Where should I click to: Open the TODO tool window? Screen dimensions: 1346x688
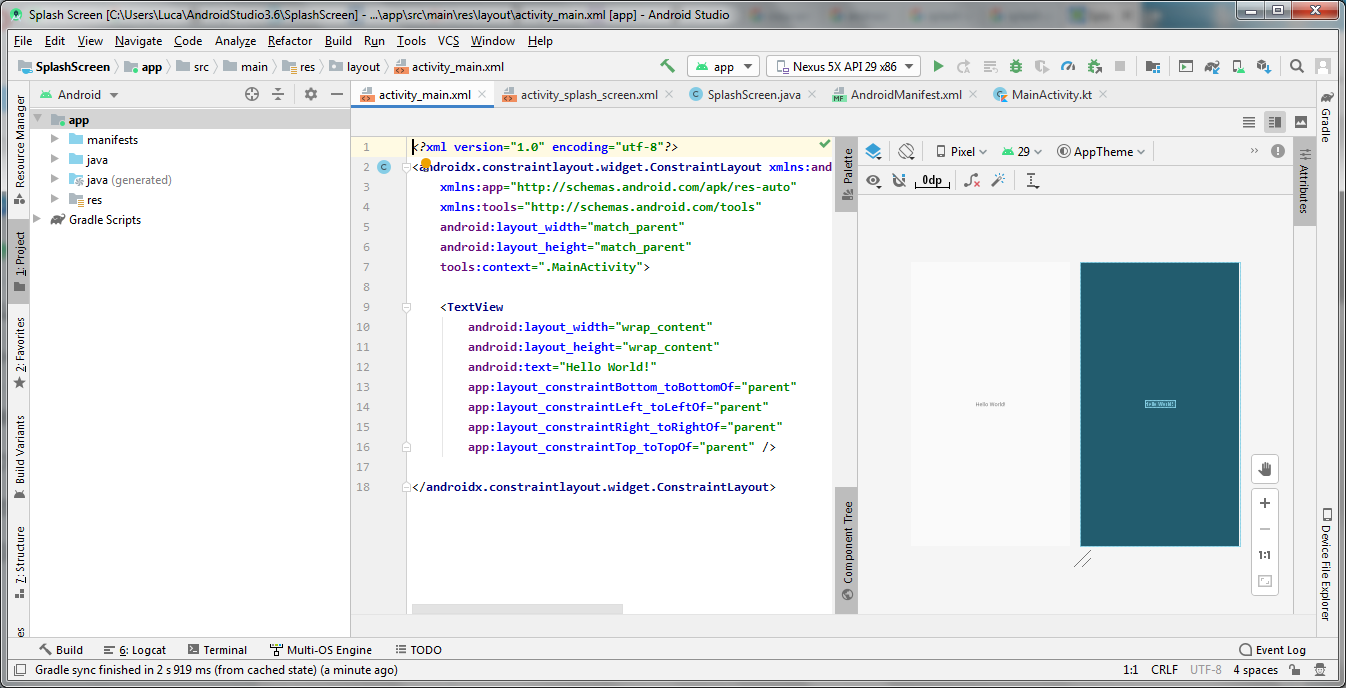click(418, 650)
